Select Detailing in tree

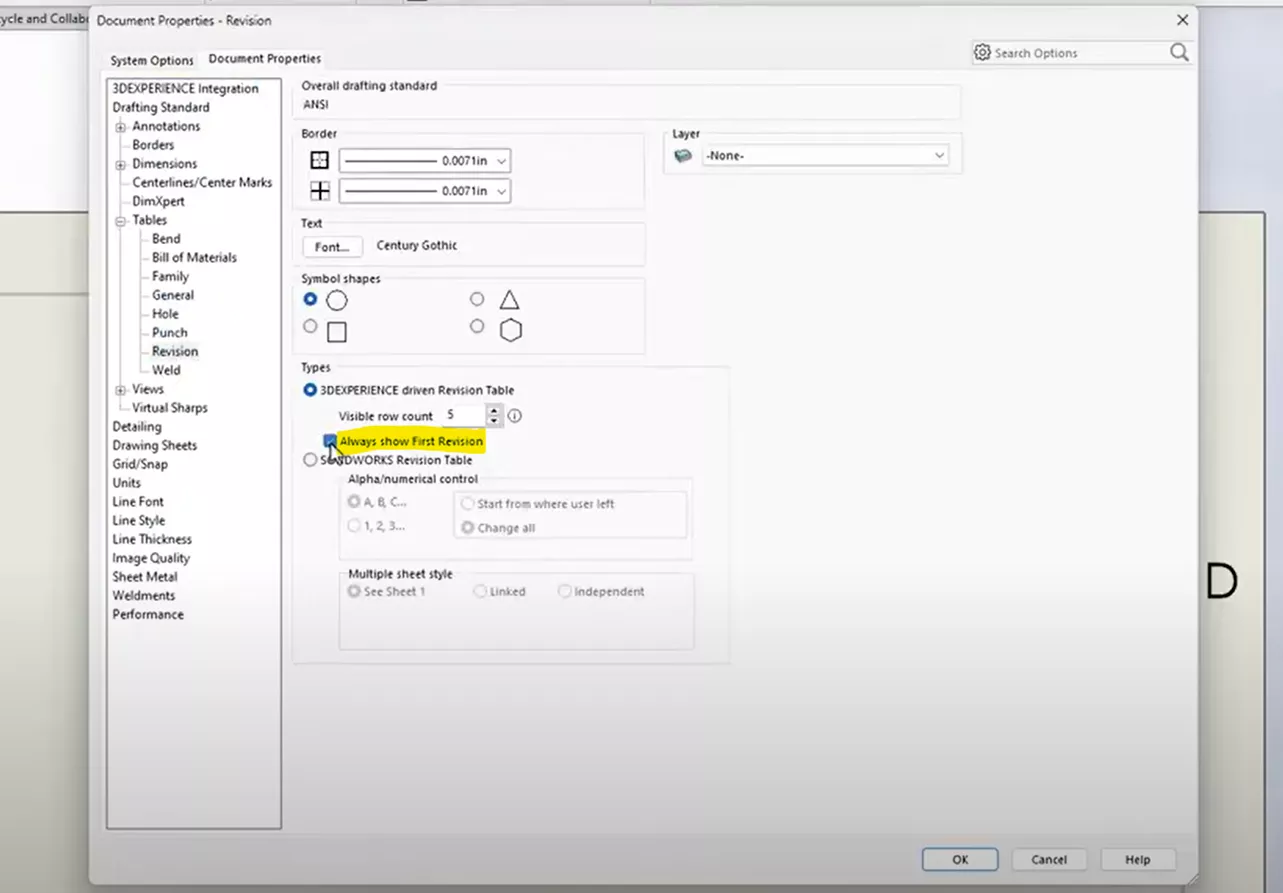pos(136,427)
